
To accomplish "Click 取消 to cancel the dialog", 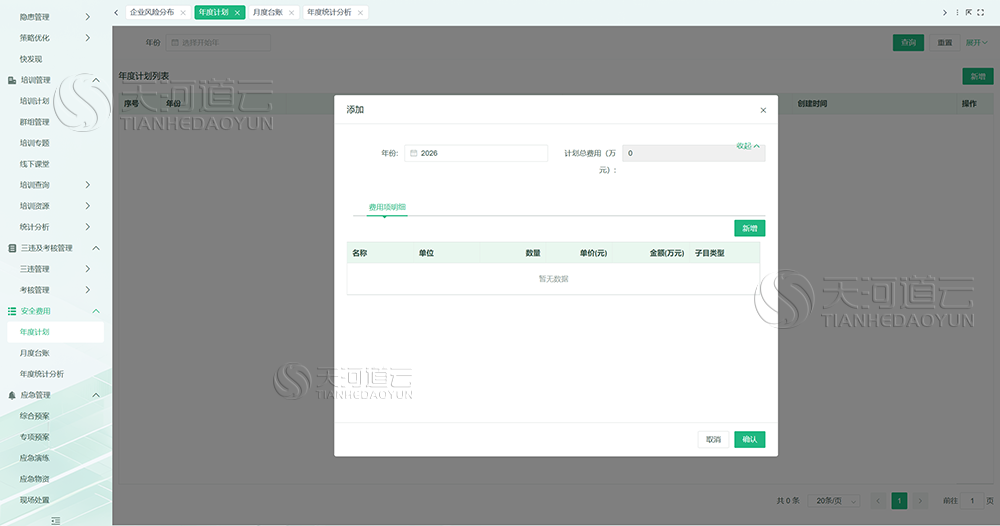I will [713, 439].
